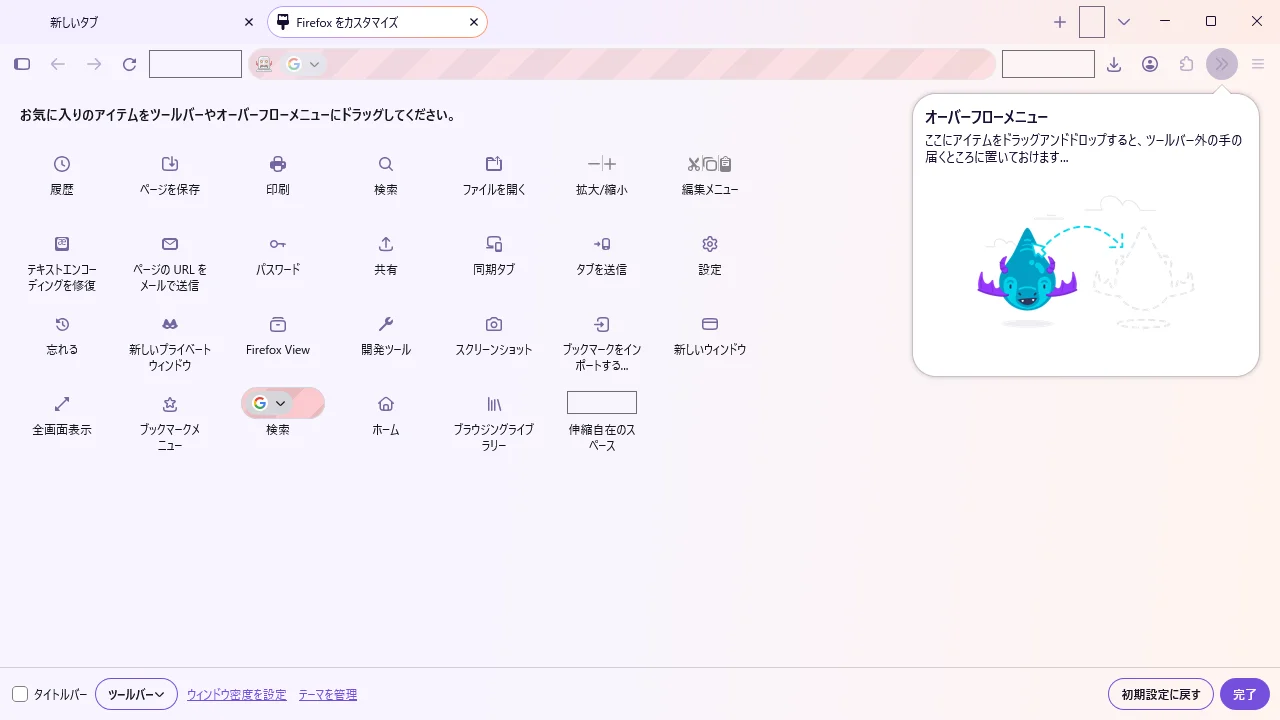Screen dimensions: 1280x720
Task: Click the 編集メニュー cut/copy/paste item
Action: coord(710,164)
